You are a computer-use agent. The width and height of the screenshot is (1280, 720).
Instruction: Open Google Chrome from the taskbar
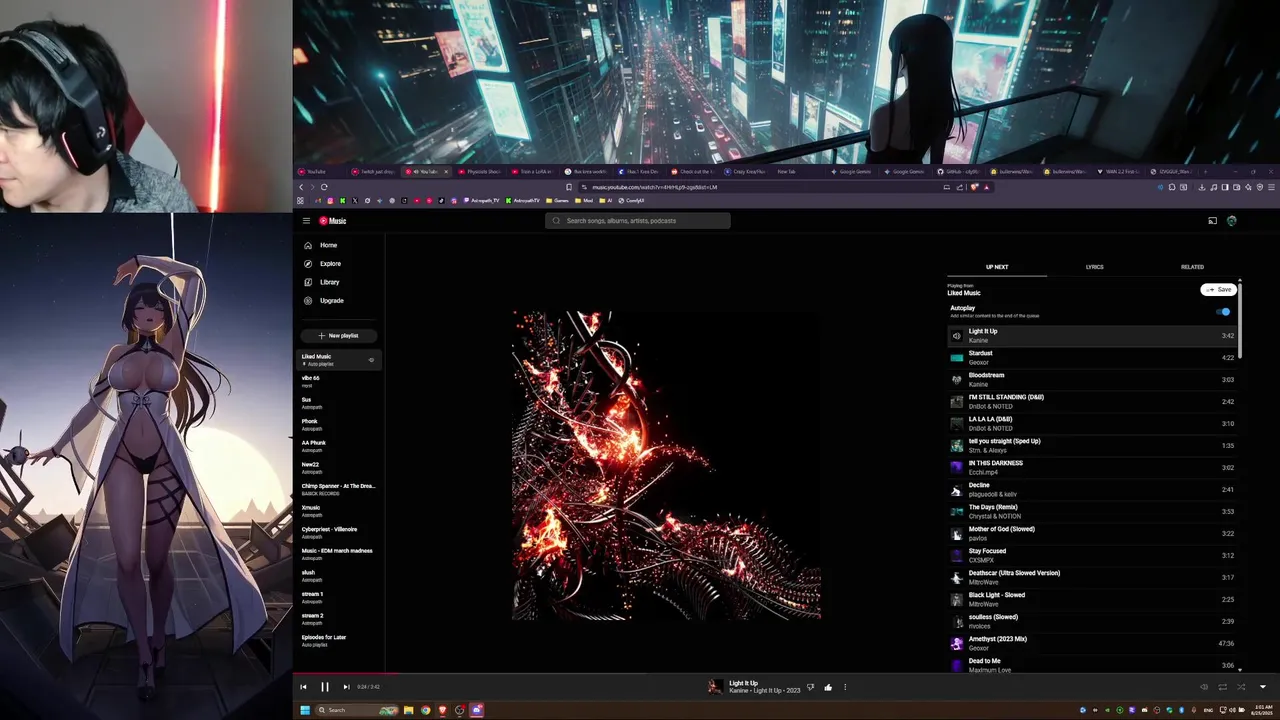pos(425,710)
